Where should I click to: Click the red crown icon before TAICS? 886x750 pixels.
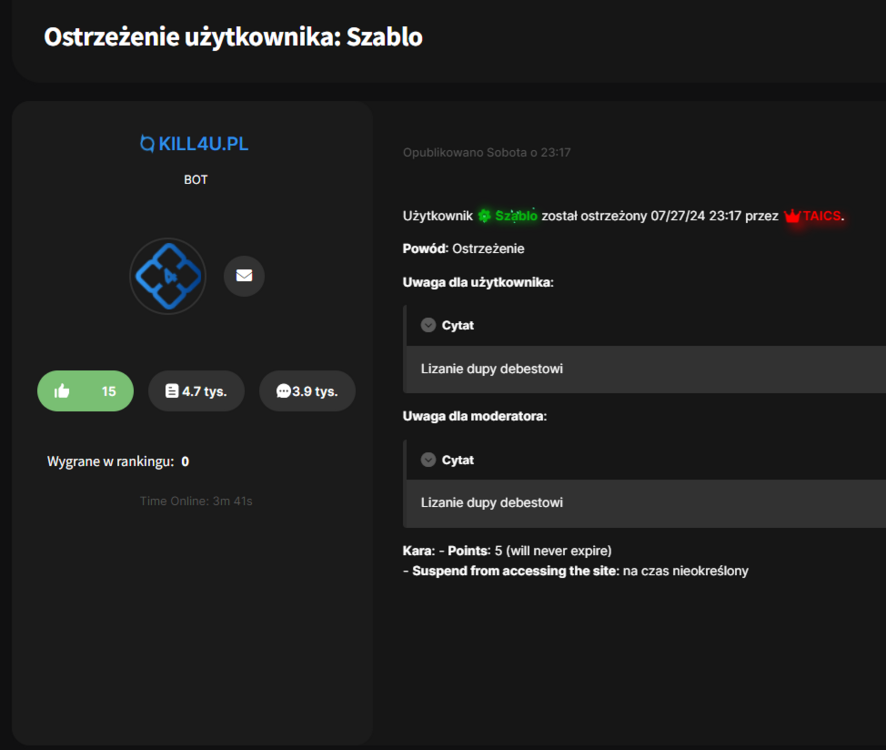793,216
